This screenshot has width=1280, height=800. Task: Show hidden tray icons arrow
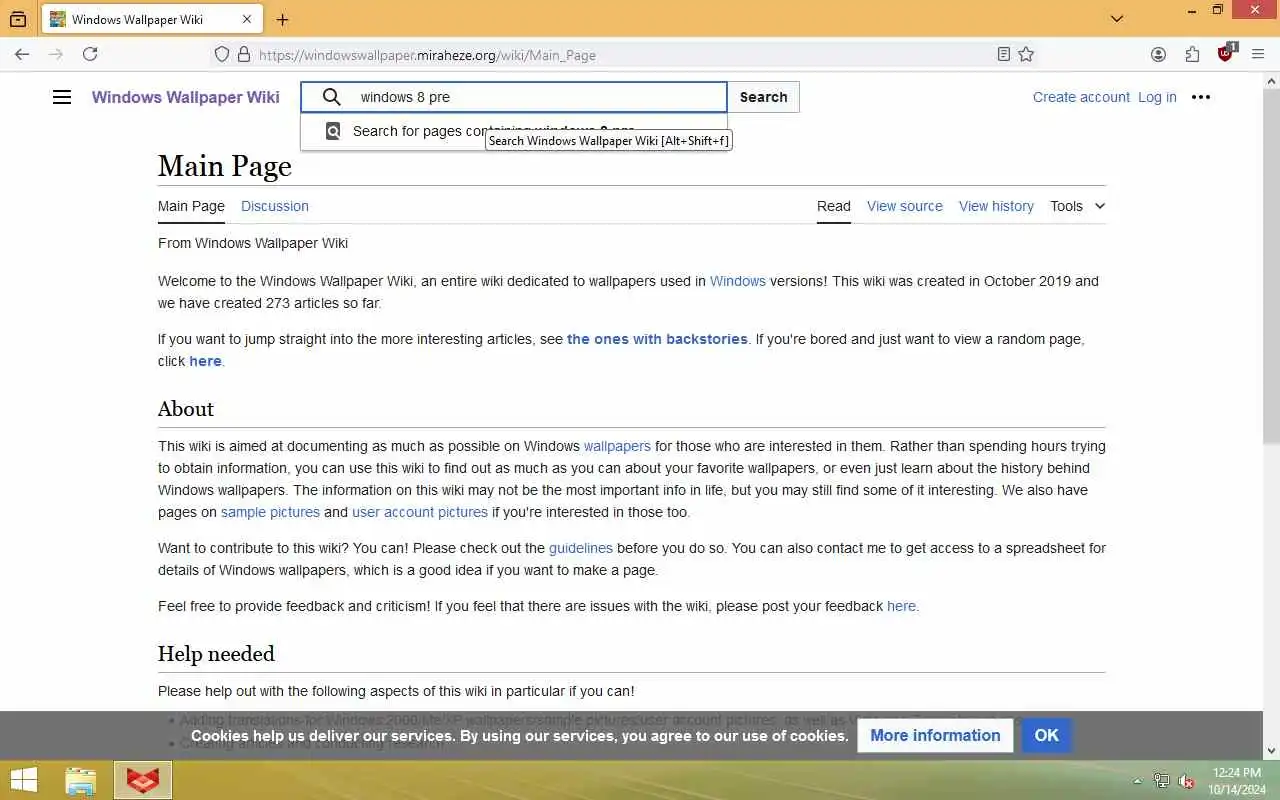(x=1137, y=781)
